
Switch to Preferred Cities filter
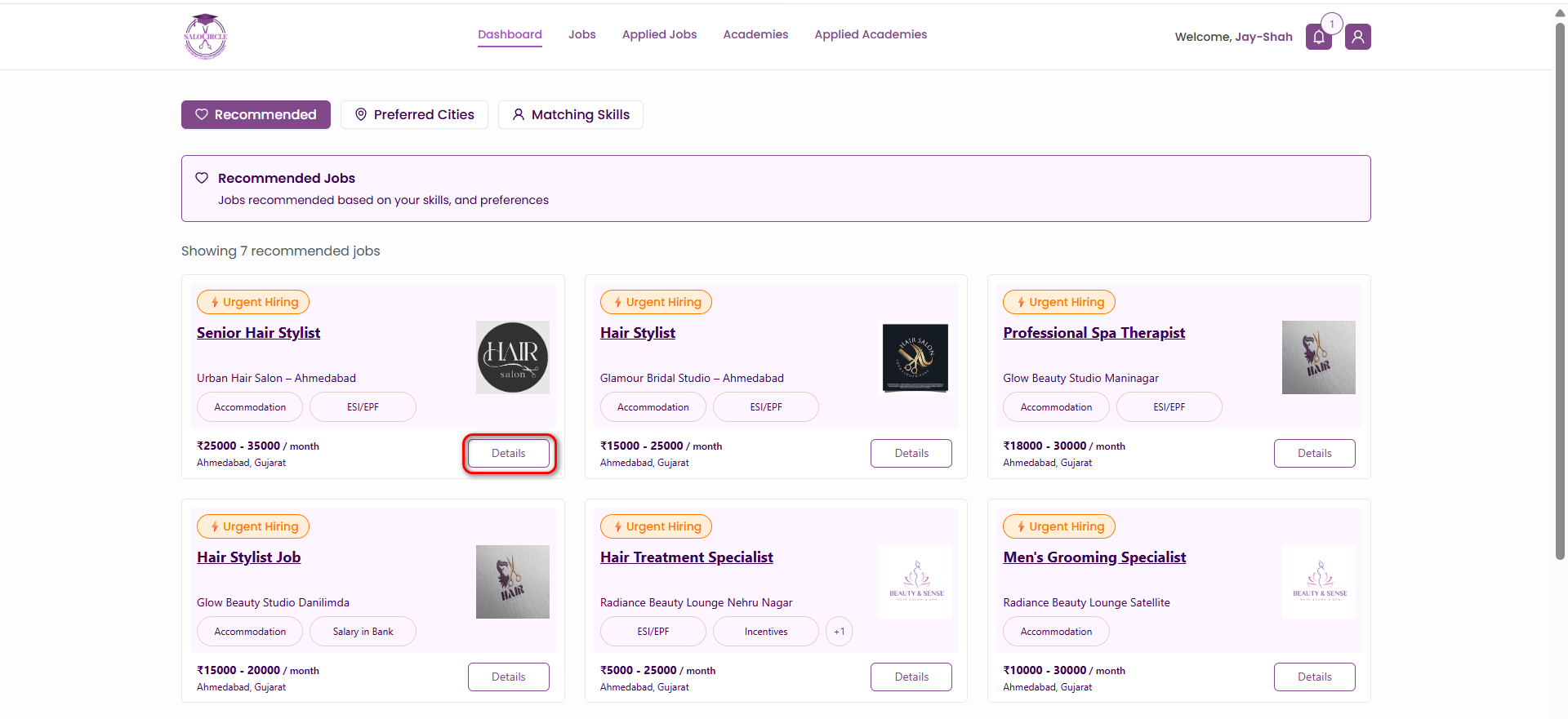(x=414, y=114)
